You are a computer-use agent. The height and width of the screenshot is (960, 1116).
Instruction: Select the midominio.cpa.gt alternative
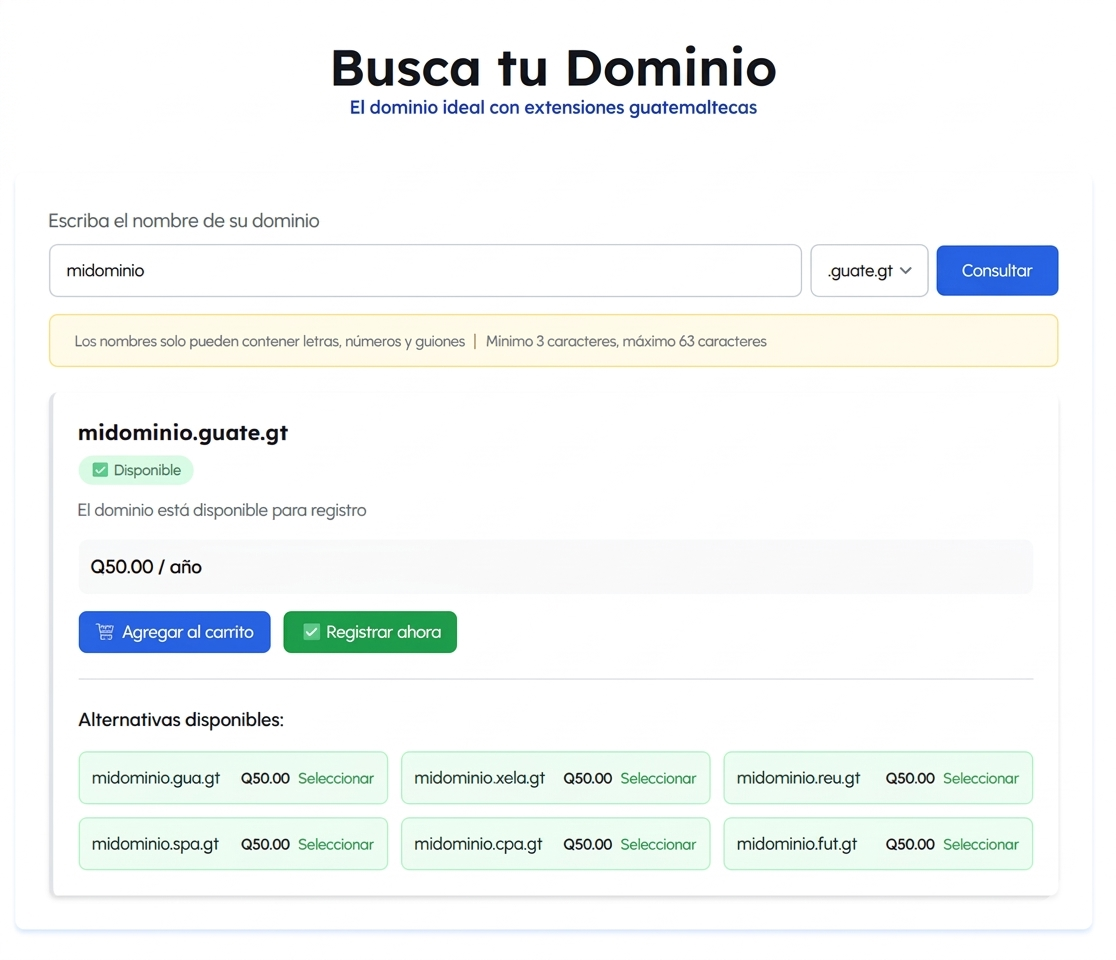[658, 844]
